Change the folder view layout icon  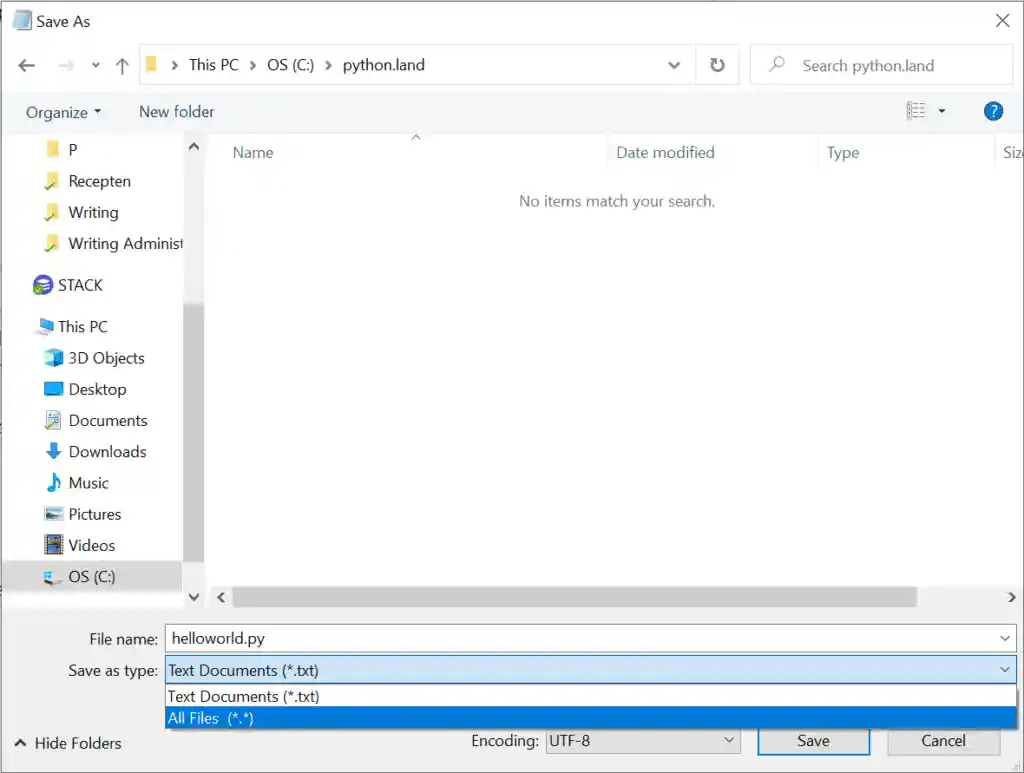(917, 110)
